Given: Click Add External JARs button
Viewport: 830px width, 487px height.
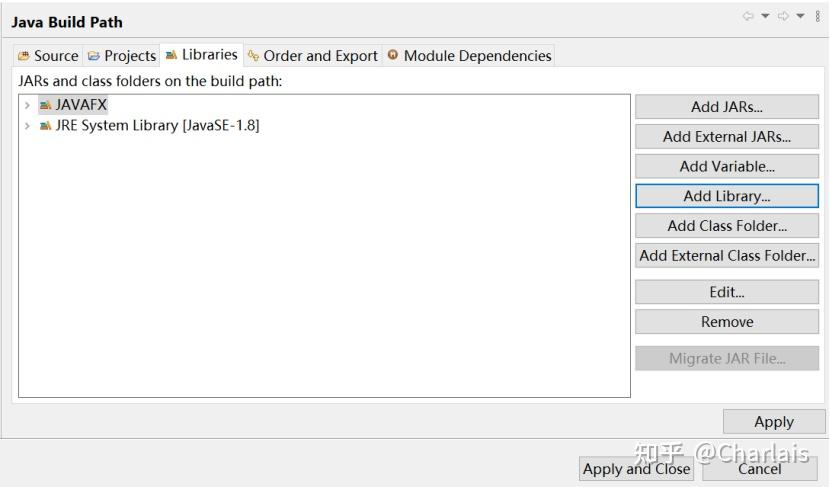Looking at the screenshot, I should click(x=727, y=137).
